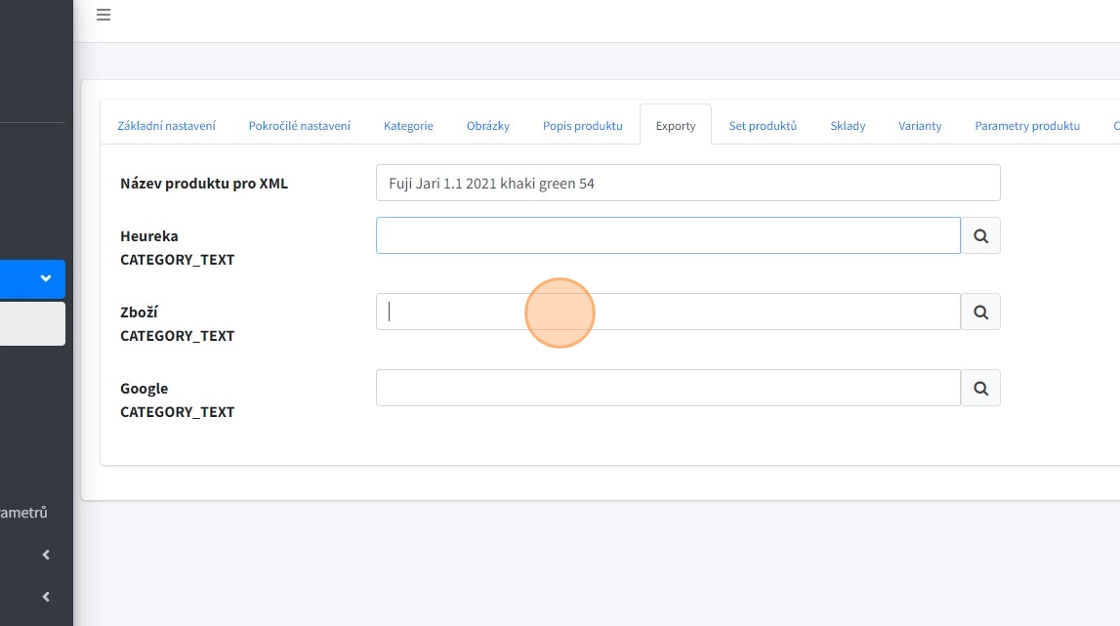Select the Popis produktu tab
Viewport: 1120px width, 626px height.
pyautogui.click(x=582, y=126)
